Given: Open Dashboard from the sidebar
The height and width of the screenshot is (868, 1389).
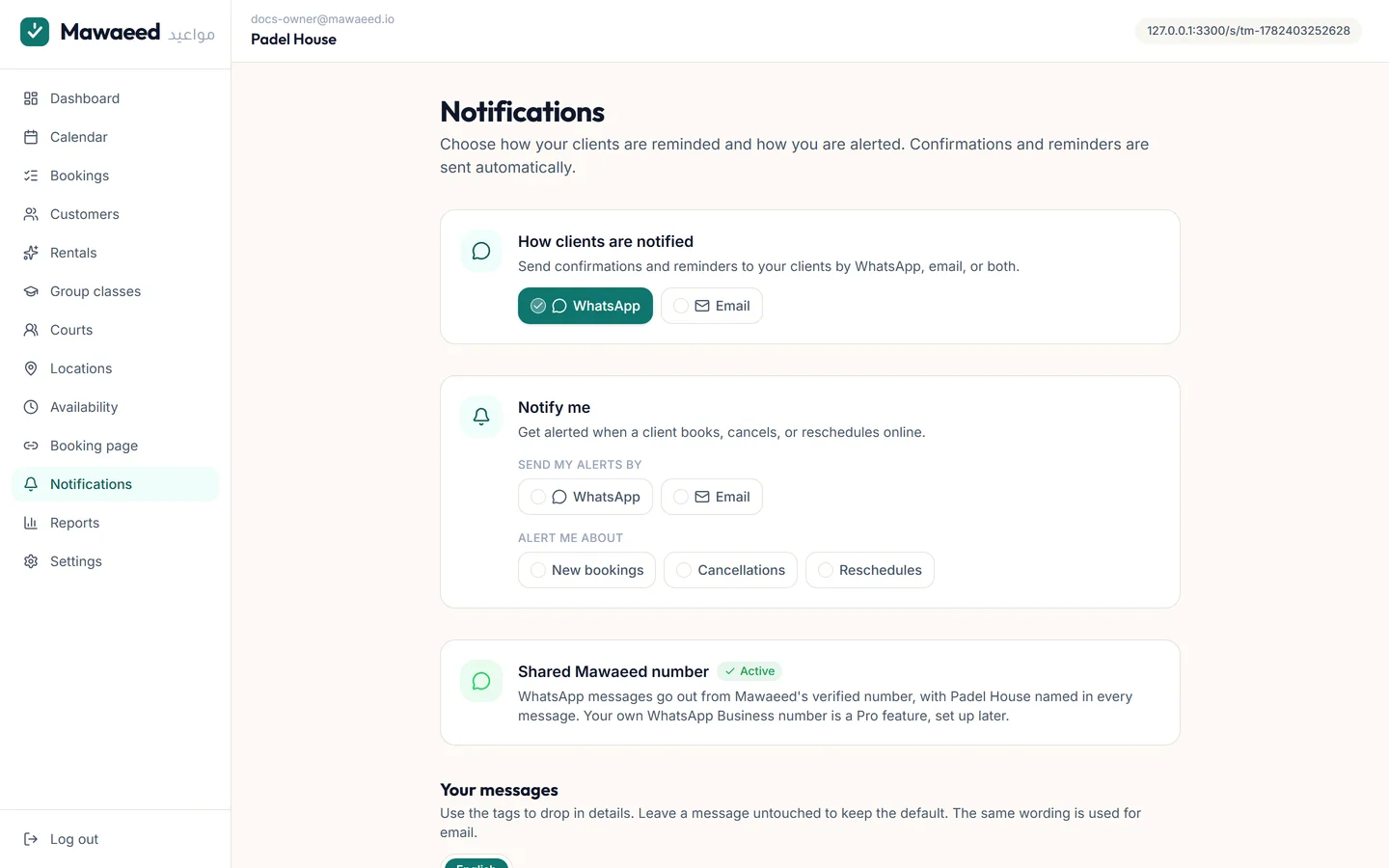Looking at the screenshot, I should point(116,98).
